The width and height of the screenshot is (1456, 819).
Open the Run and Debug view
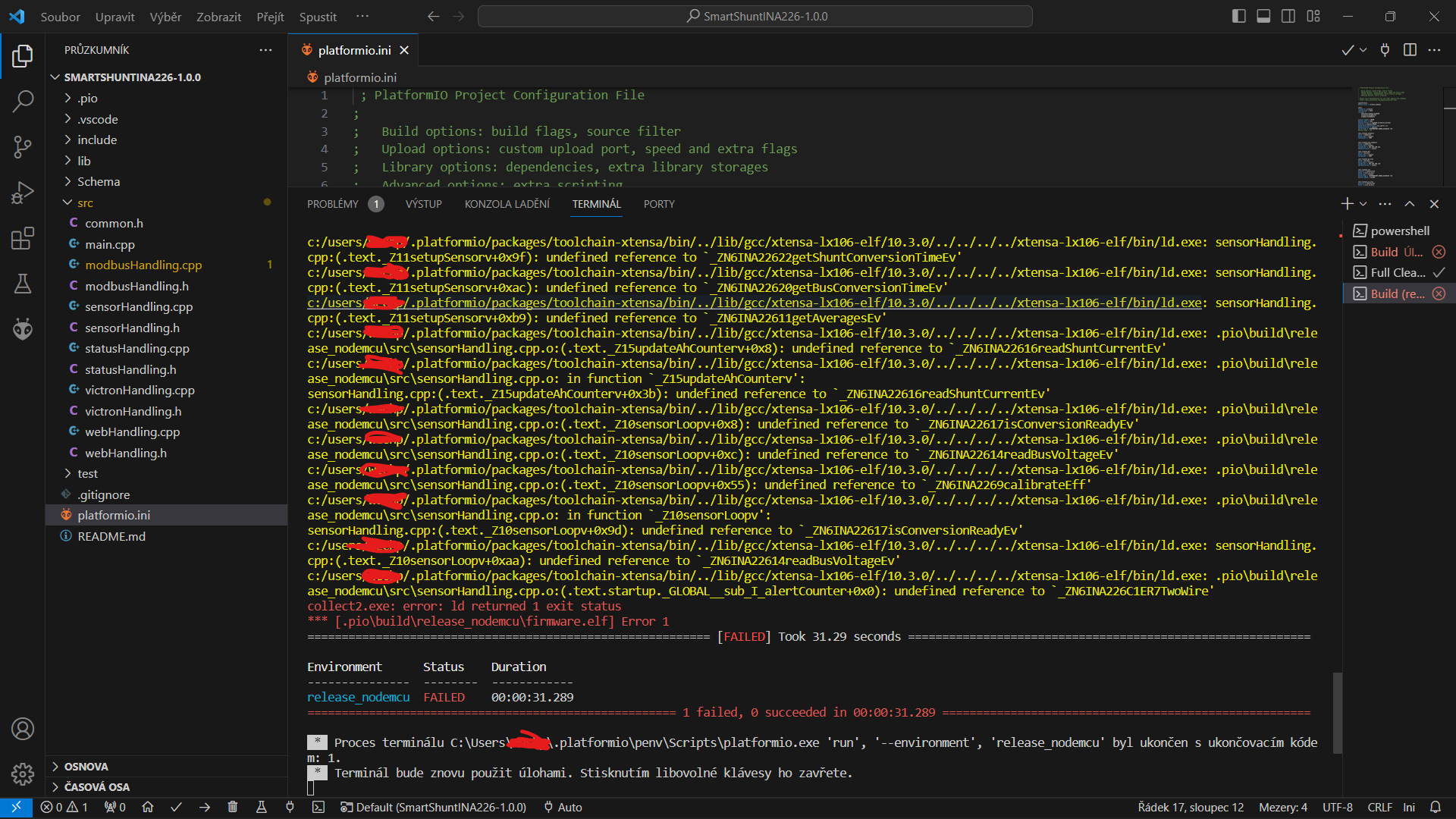[x=23, y=193]
